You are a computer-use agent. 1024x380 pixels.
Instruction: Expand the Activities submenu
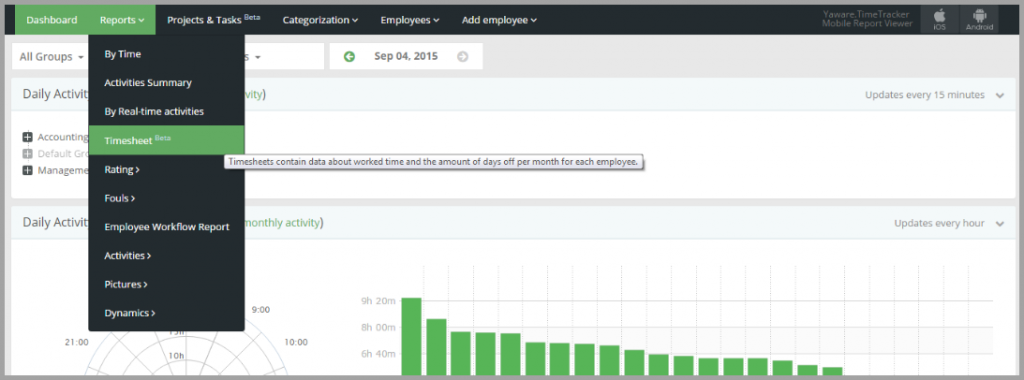[167, 255]
